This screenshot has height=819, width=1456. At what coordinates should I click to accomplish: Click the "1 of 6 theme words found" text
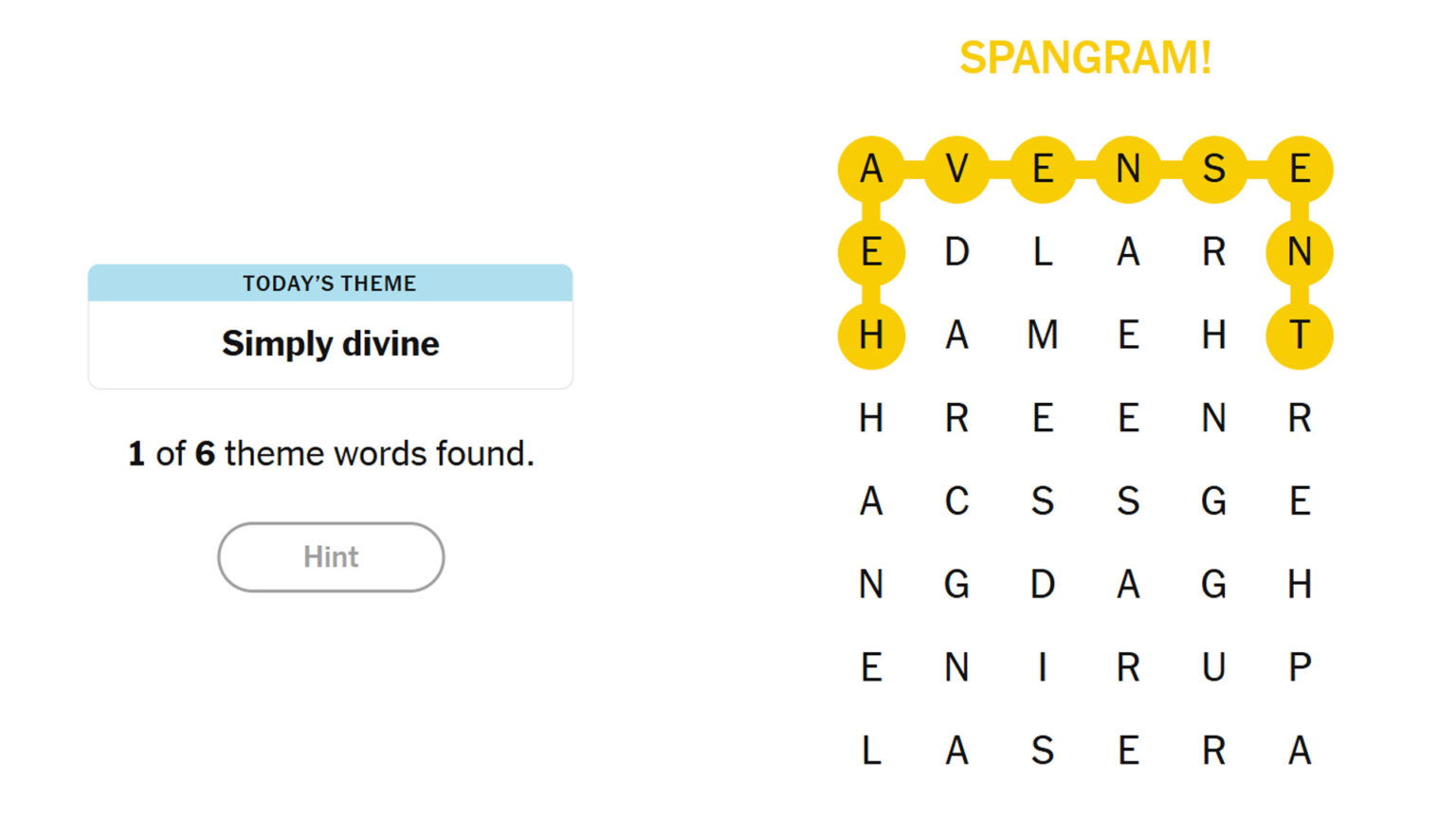coord(331,454)
